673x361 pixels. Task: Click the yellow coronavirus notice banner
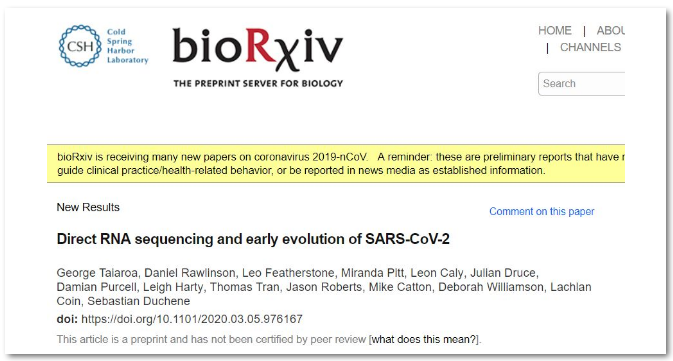pos(336,164)
